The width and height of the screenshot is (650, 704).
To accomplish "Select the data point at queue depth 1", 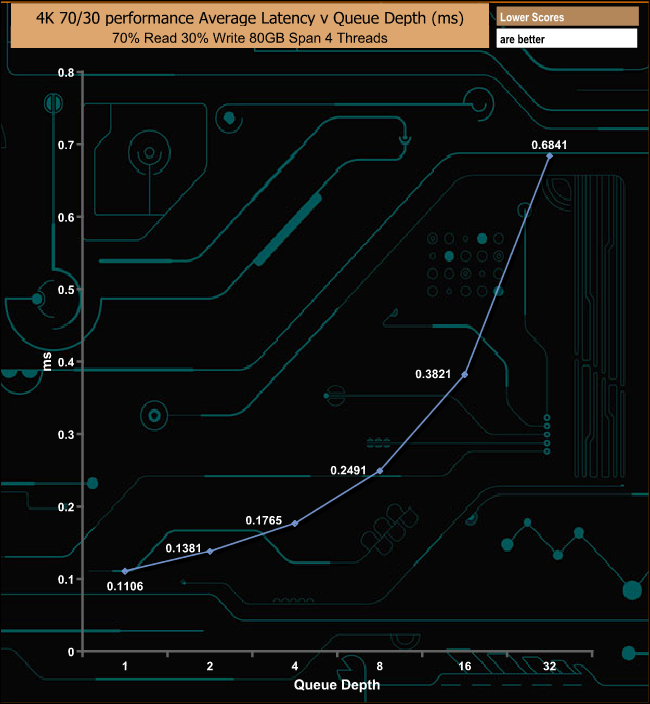I will 125,571.
